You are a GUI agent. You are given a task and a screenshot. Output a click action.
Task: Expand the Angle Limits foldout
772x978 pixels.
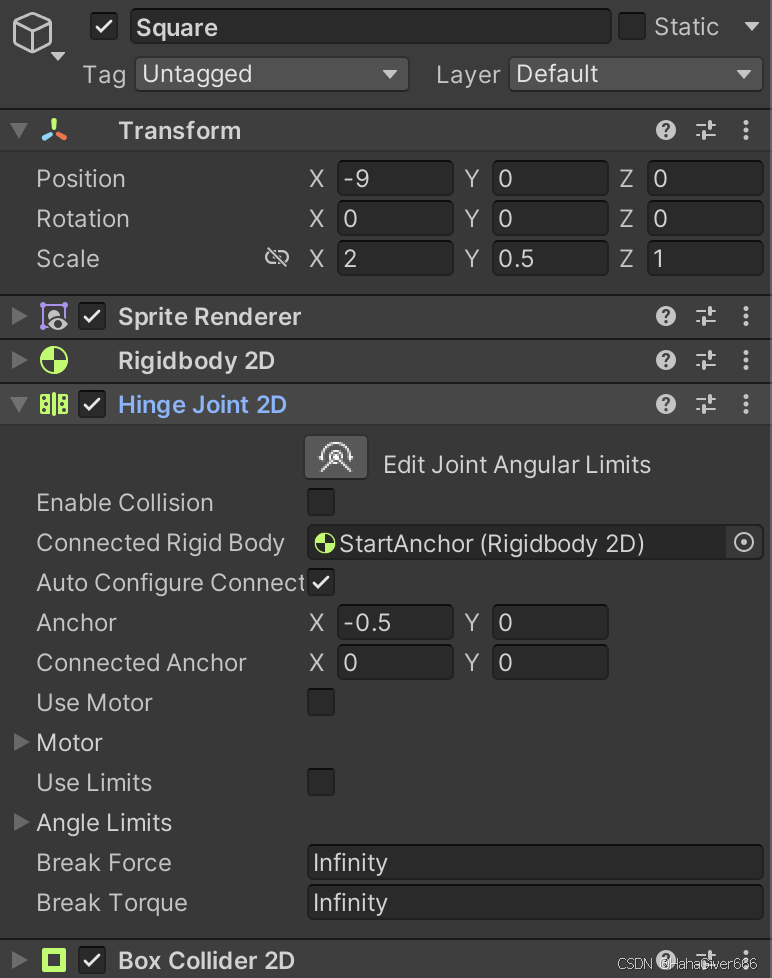point(20,822)
